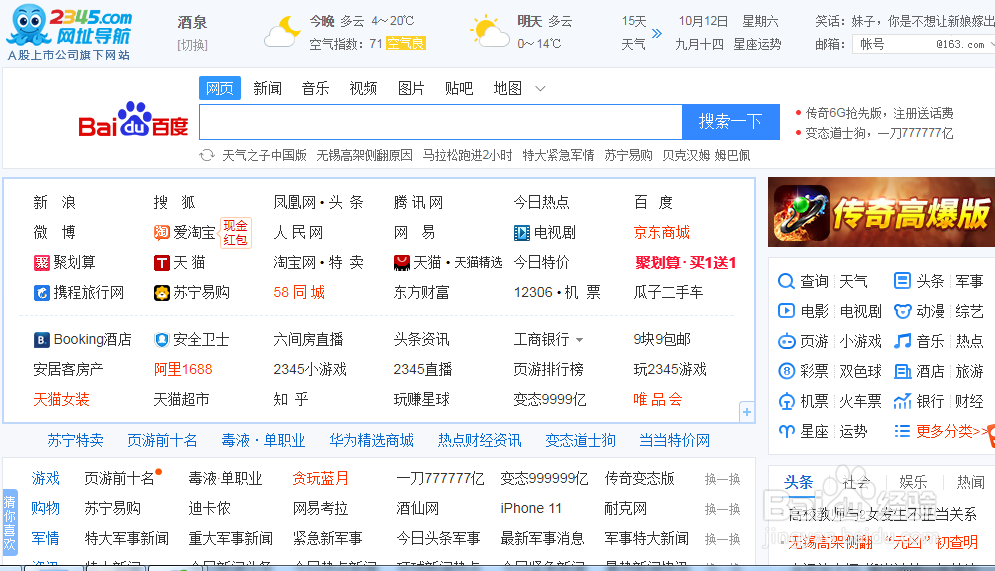Image resolution: width=995 pixels, height=571 pixels.
Task: Open the 双色球 link
Action: point(860,371)
